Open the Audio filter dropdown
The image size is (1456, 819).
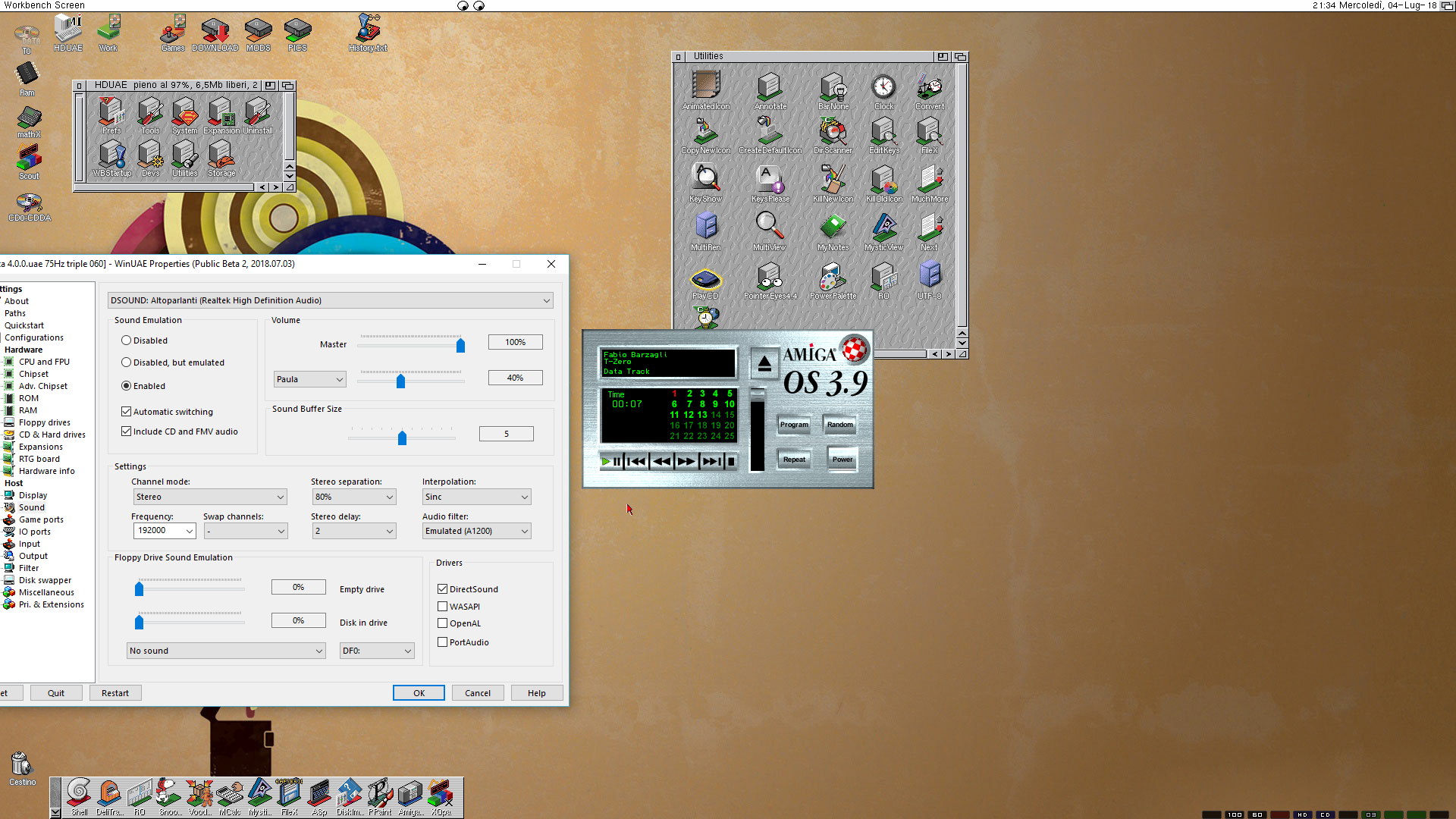click(x=476, y=531)
